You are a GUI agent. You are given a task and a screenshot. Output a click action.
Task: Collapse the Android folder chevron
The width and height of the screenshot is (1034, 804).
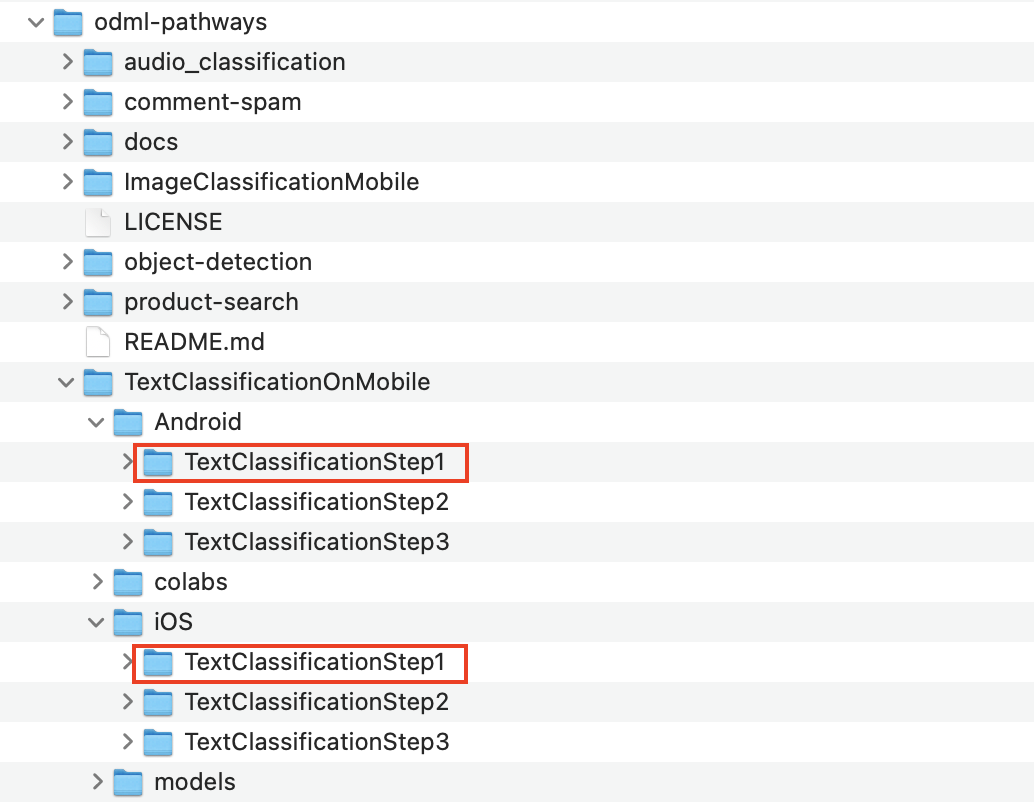pos(97,422)
